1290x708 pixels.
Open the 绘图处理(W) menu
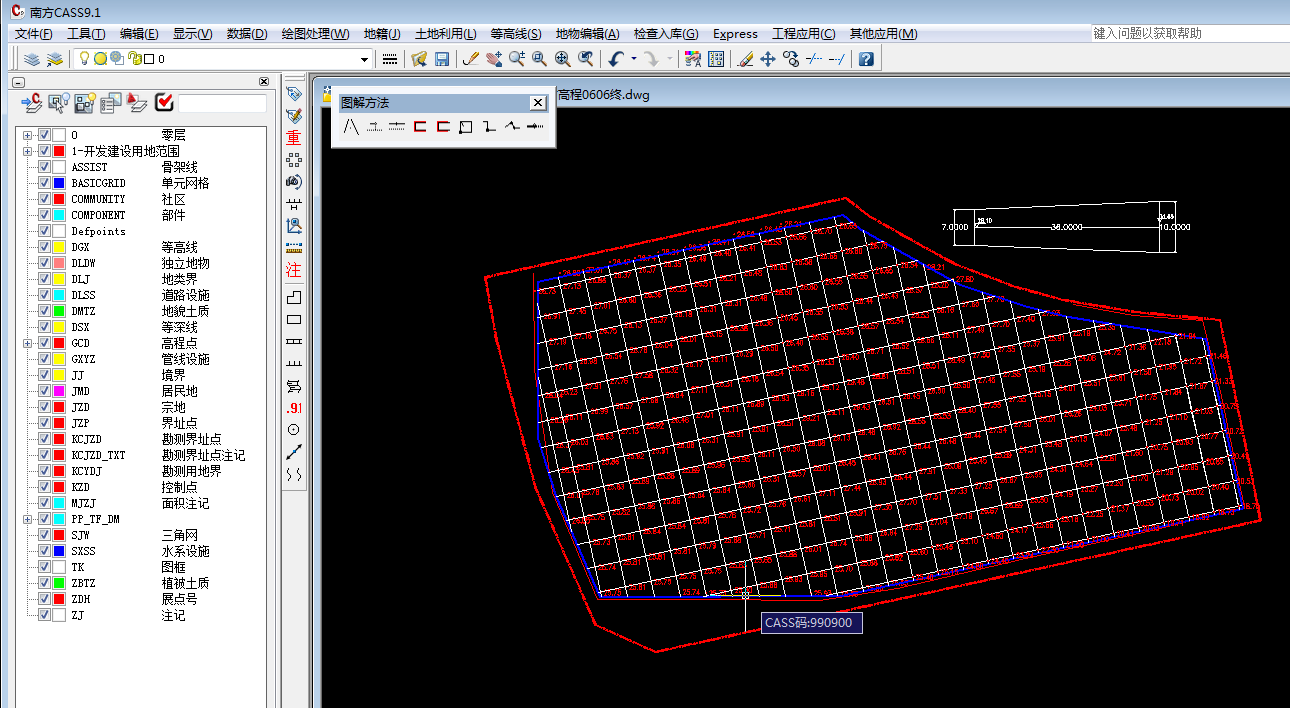(315, 33)
